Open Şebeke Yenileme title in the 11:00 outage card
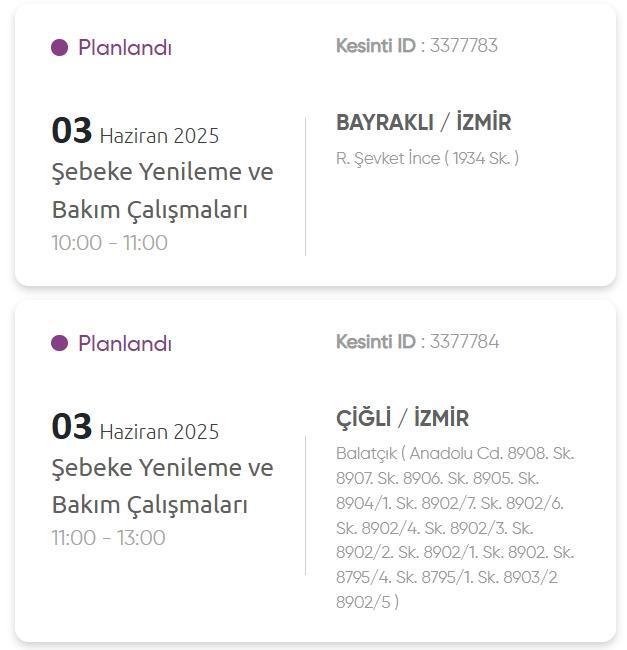The height and width of the screenshot is (650, 627). click(x=162, y=486)
